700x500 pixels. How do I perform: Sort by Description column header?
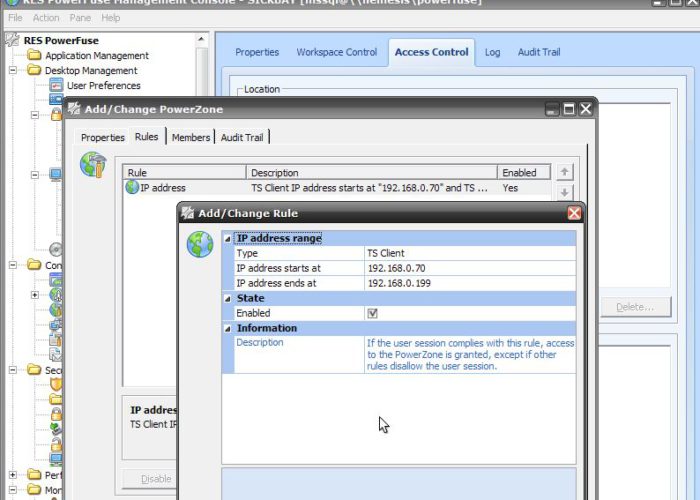(371, 173)
